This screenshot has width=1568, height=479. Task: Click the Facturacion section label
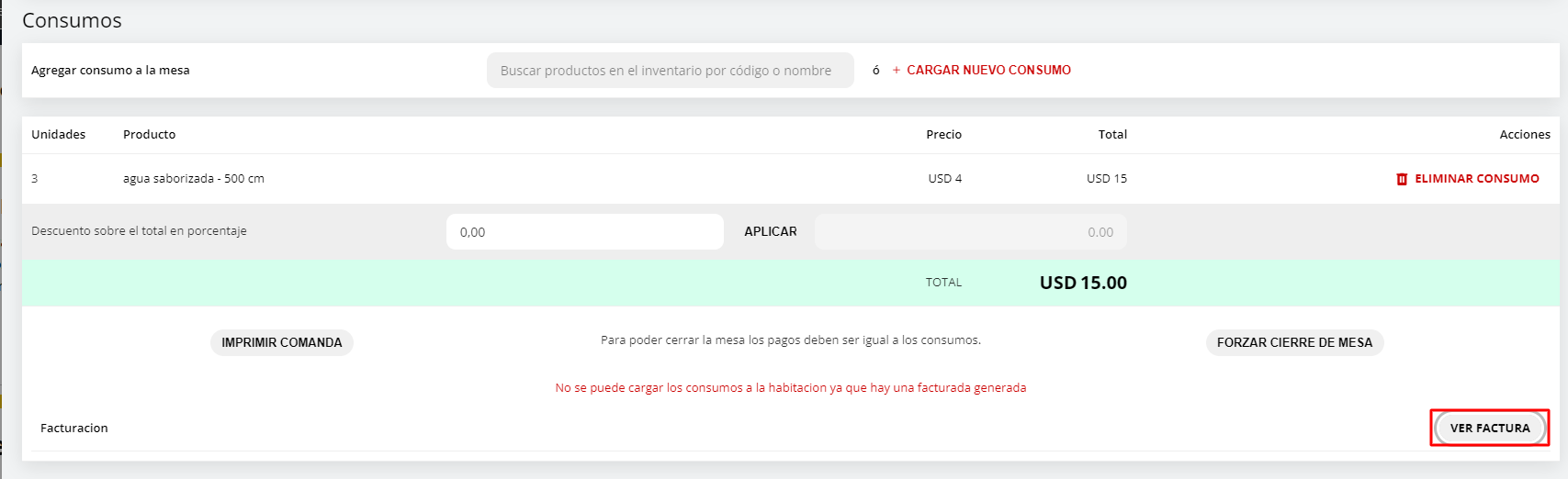[73, 428]
